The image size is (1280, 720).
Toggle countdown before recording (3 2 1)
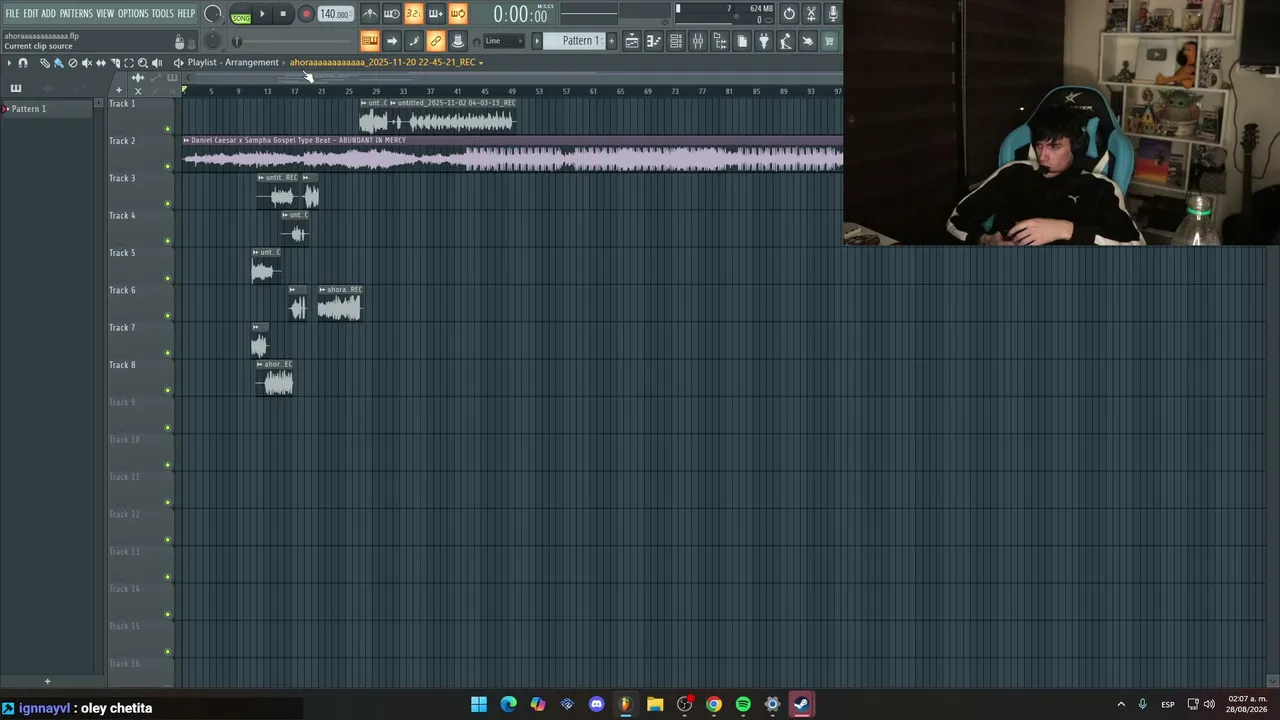(x=414, y=14)
